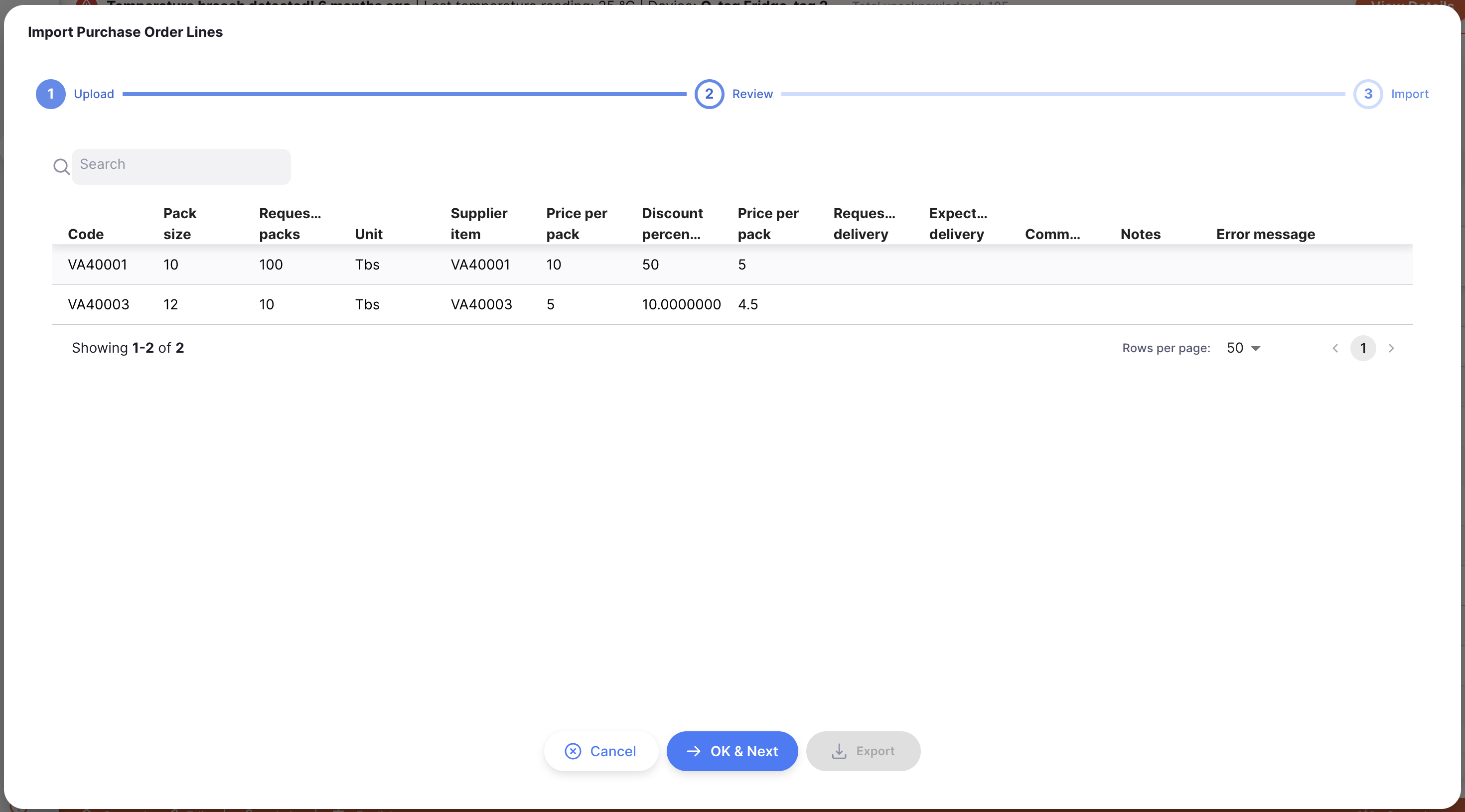The image size is (1465, 812).
Task: Click the Review step 2 circle
Action: tap(709, 94)
